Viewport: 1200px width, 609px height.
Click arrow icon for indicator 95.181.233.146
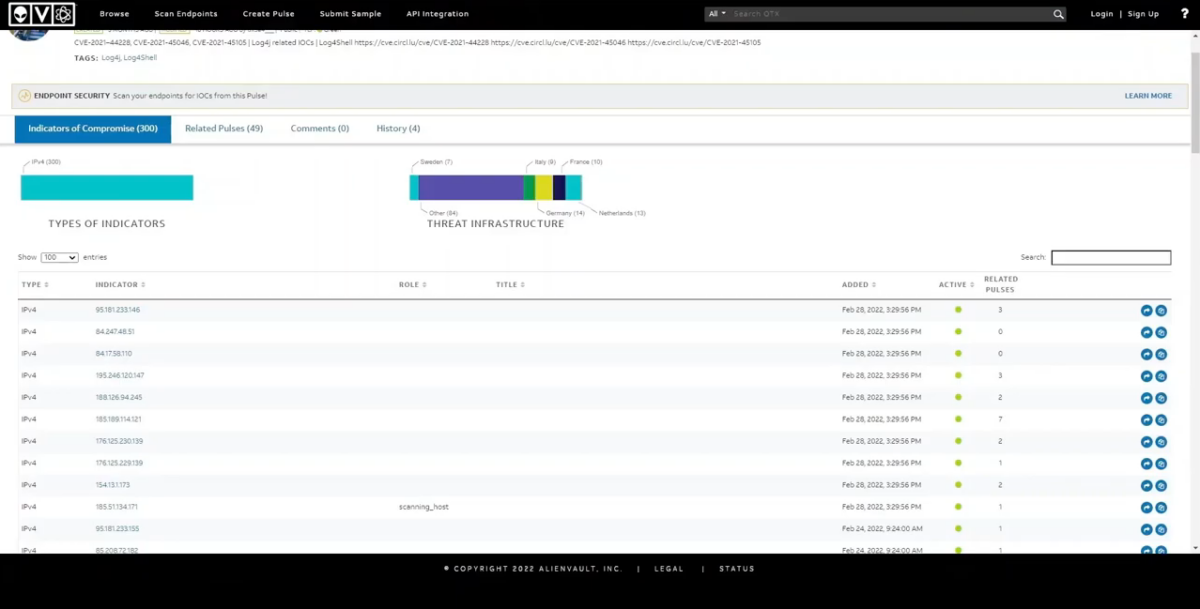(1146, 310)
